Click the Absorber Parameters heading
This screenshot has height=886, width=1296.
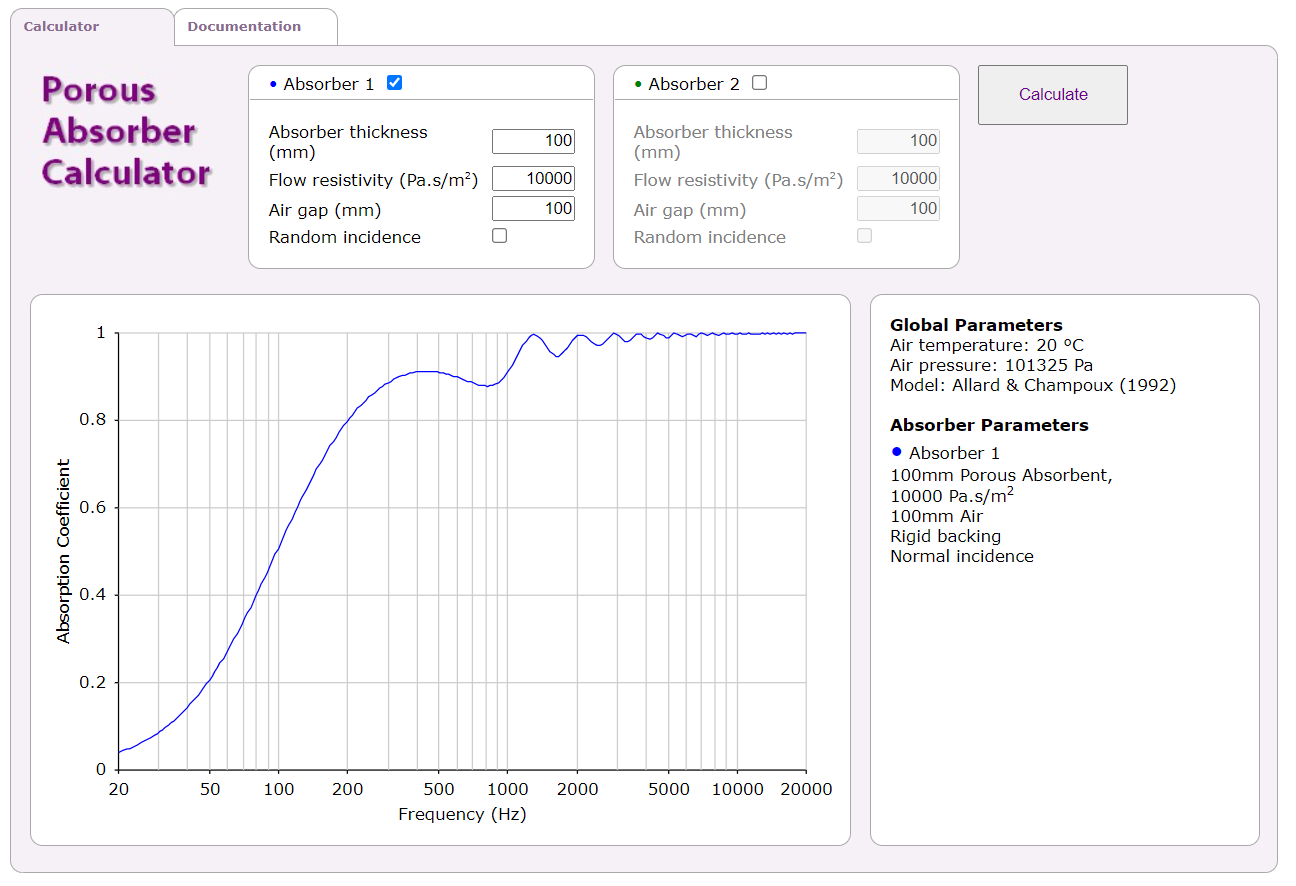[x=989, y=425]
